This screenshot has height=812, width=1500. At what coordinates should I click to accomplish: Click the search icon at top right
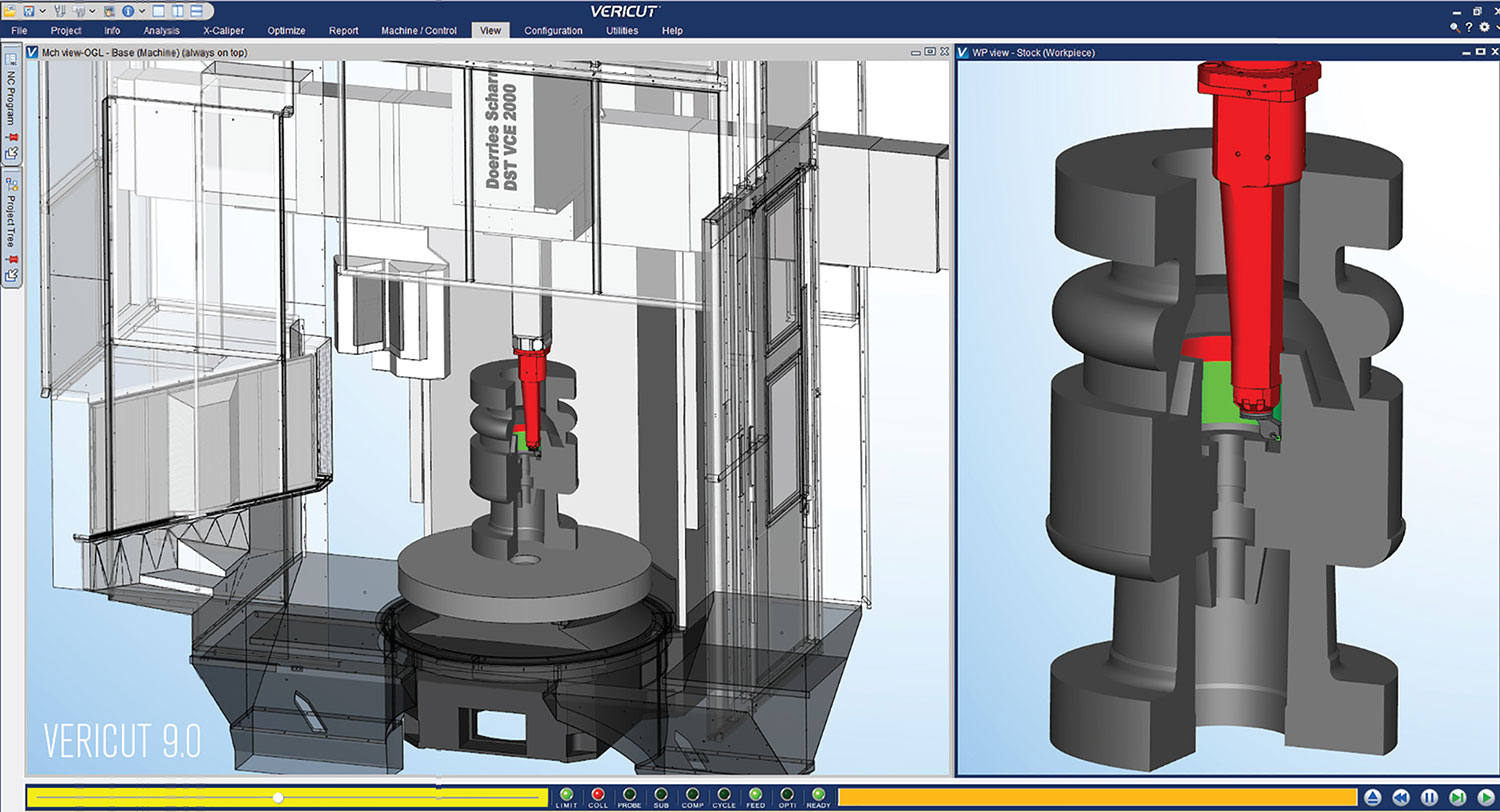click(x=1455, y=27)
